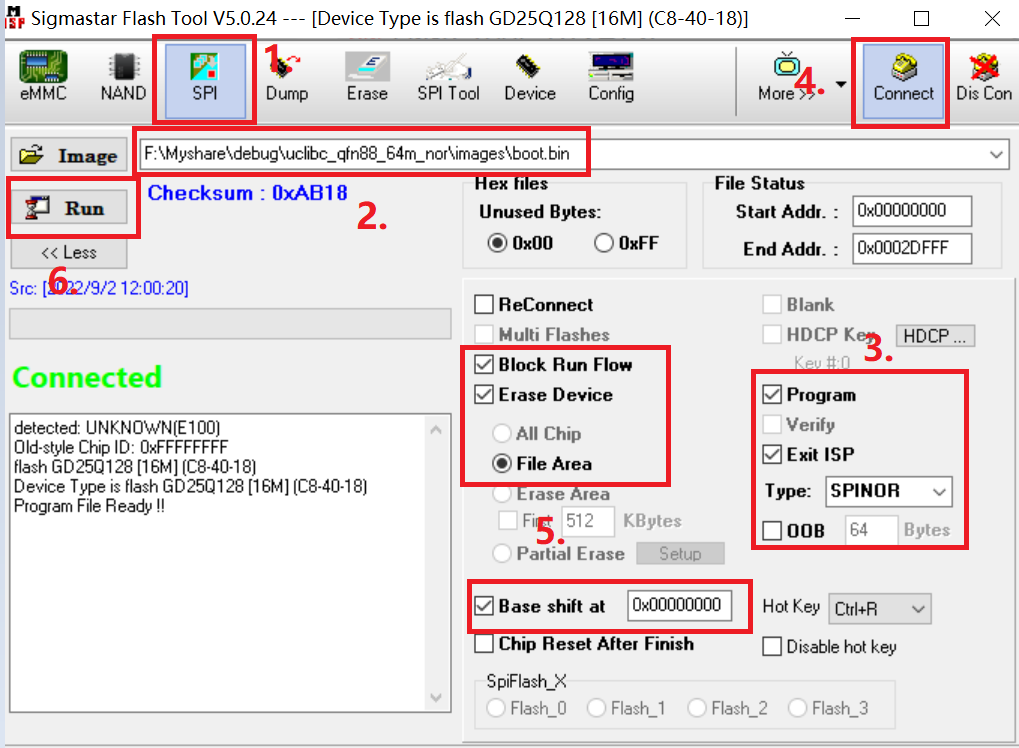Enable the Disable hot key checkbox
Viewport: 1019px width, 748px height.
[772, 647]
